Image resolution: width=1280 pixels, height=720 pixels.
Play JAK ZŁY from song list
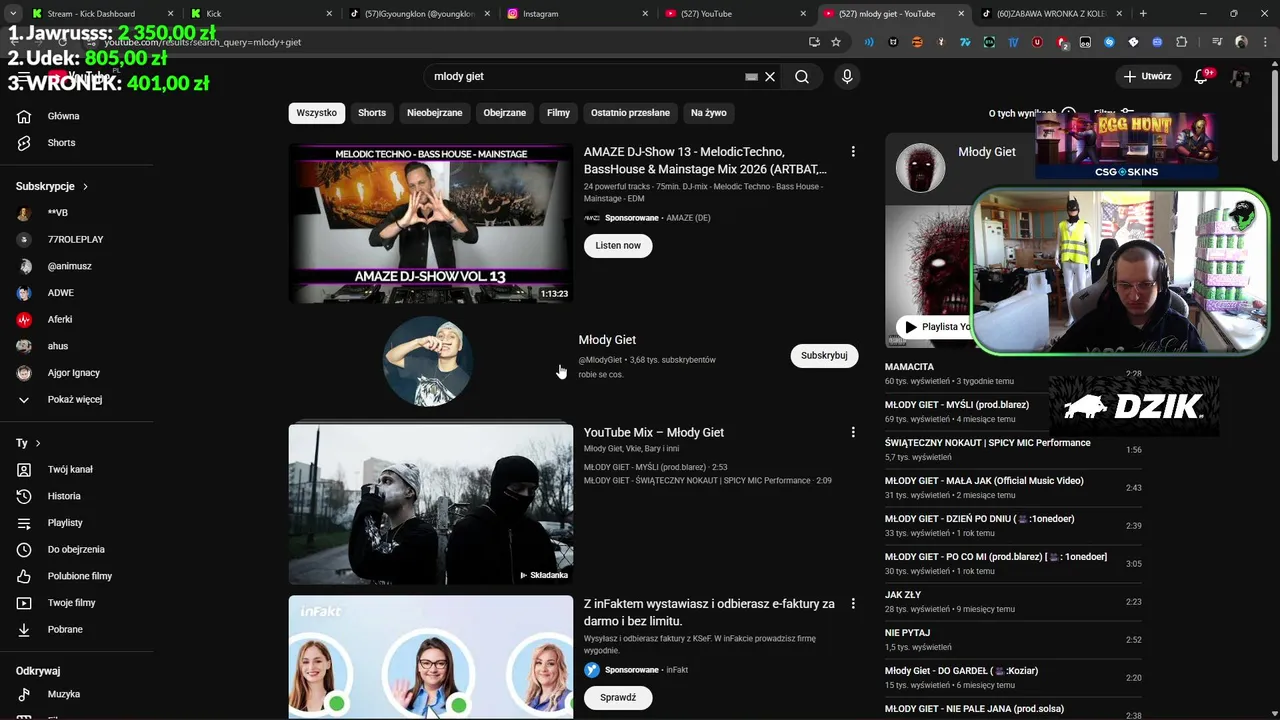[x=1012, y=602]
